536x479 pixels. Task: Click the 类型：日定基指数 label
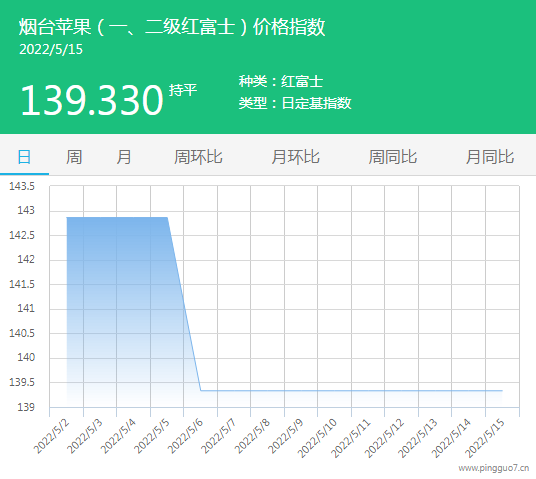295,103
